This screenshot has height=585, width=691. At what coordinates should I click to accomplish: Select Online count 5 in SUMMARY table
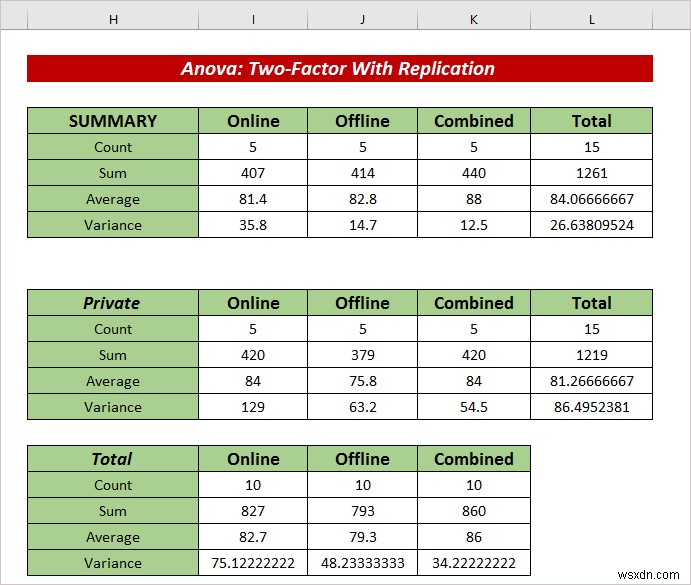(253, 147)
